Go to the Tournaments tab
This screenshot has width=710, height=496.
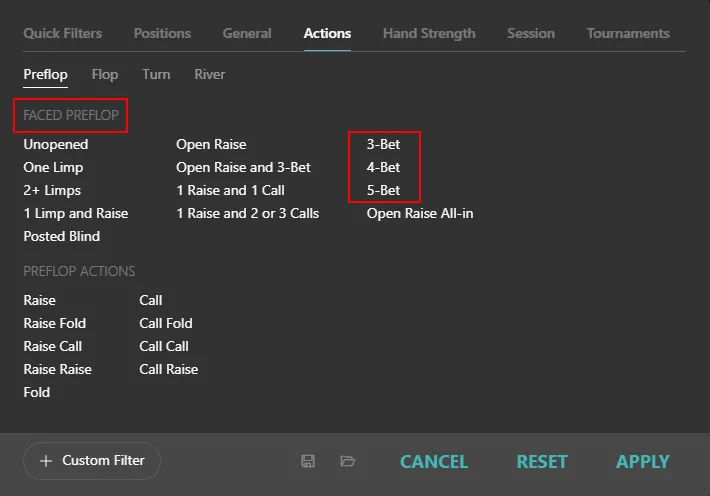point(627,33)
